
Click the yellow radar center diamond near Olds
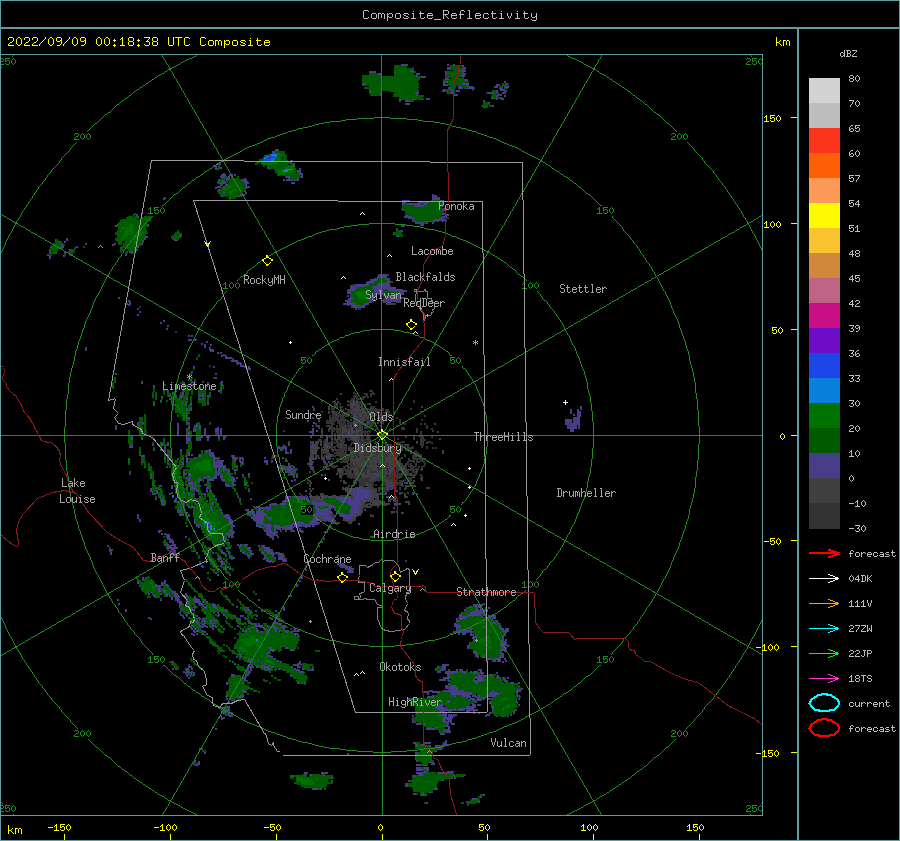382,435
